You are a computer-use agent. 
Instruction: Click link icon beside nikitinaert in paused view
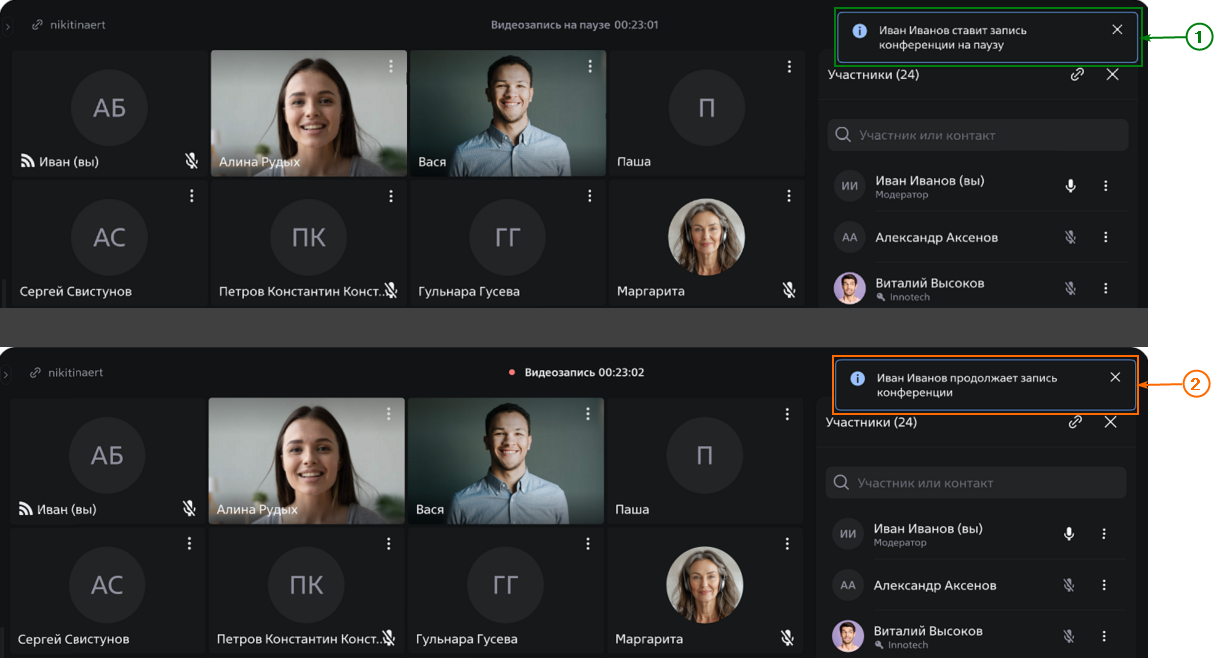[37, 25]
